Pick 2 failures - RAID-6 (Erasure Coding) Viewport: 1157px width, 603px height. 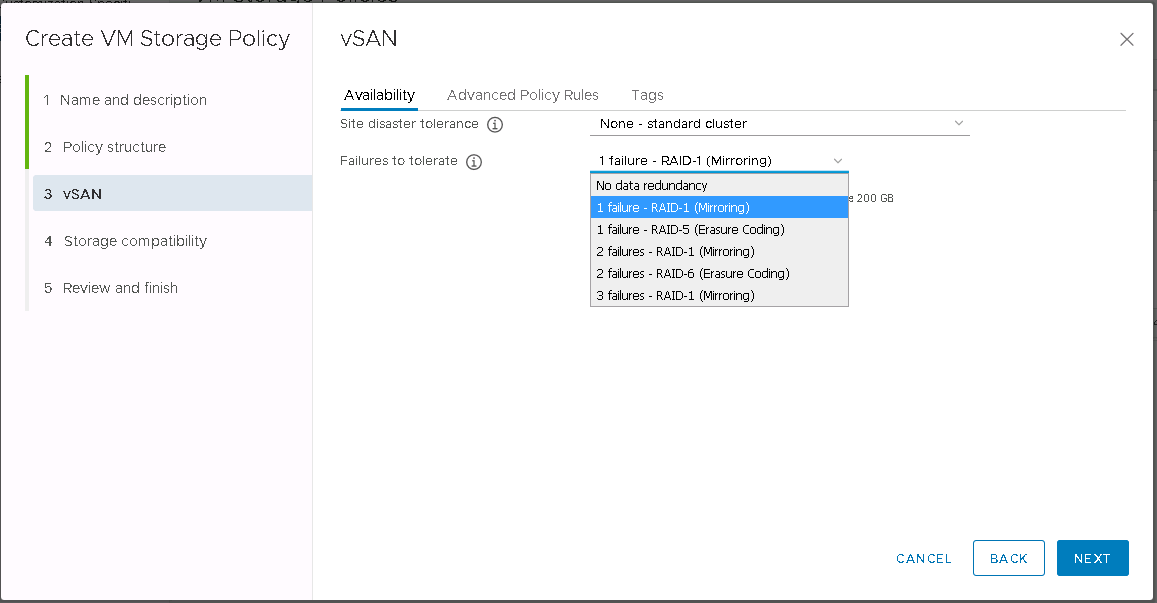[719, 274]
